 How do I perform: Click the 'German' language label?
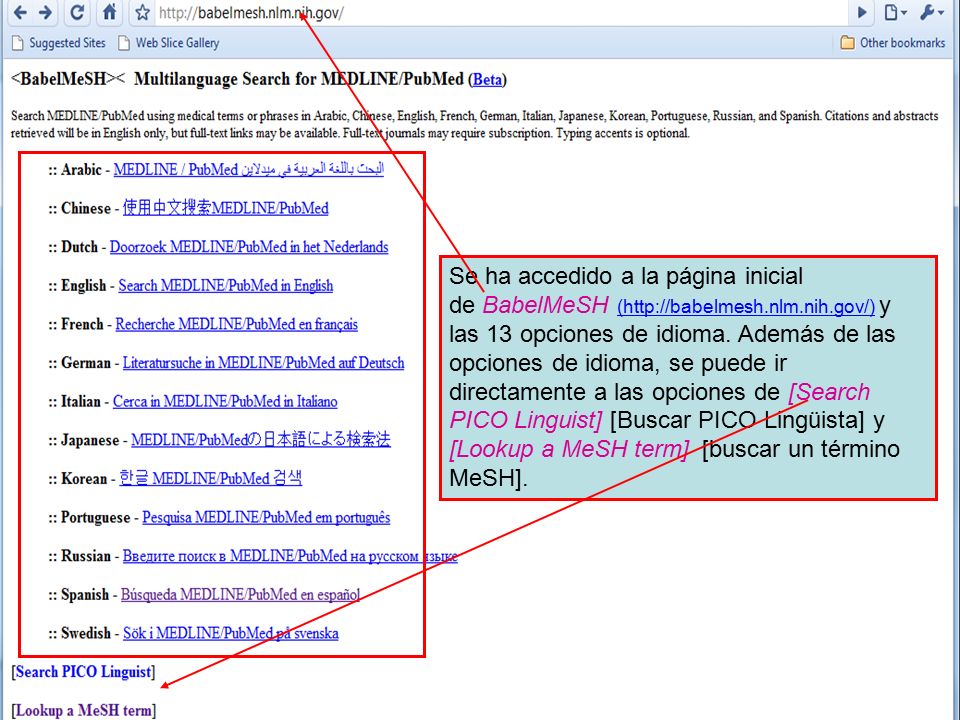click(x=86, y=362)
